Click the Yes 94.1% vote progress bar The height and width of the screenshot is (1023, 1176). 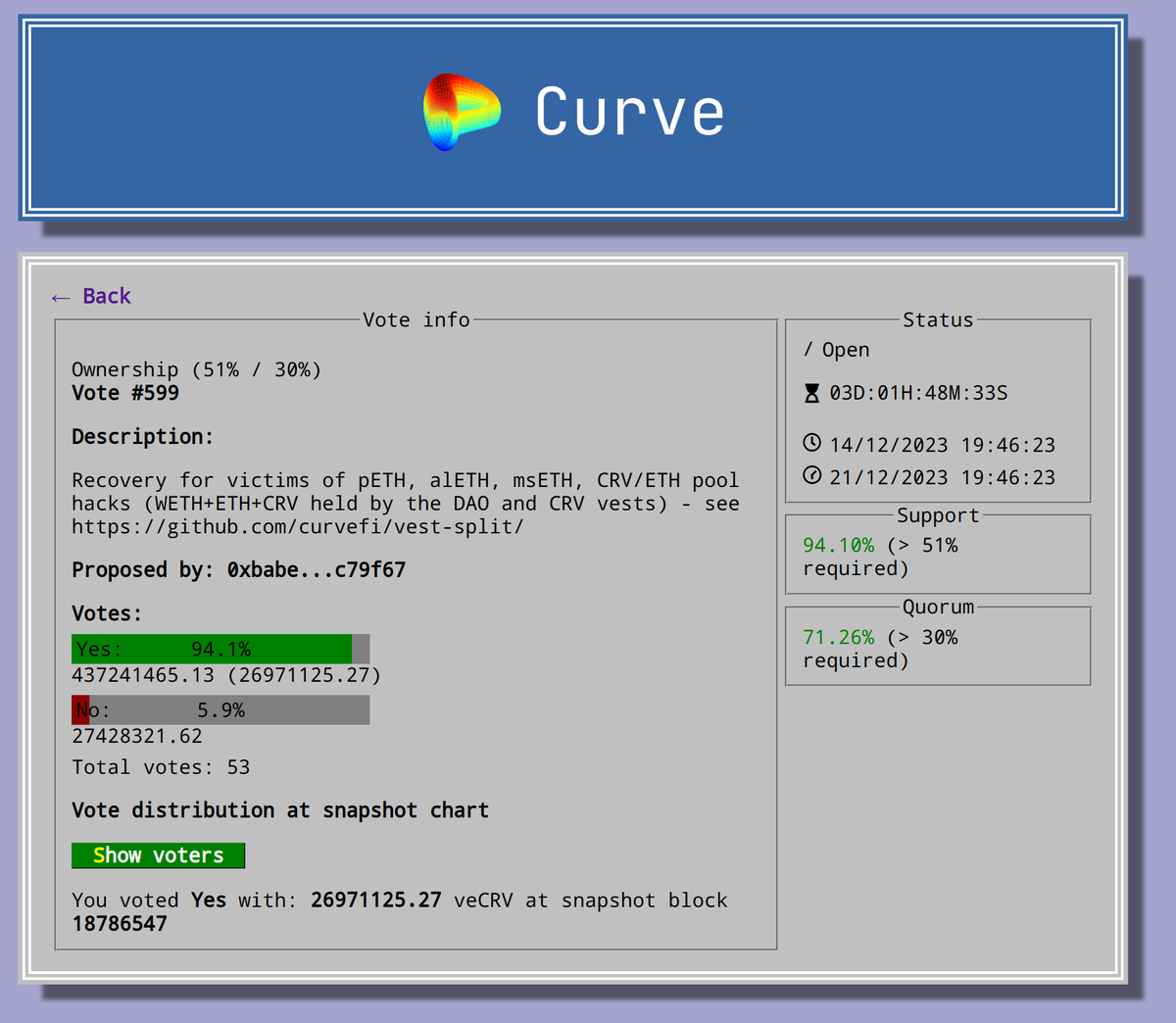coord(220,649)
